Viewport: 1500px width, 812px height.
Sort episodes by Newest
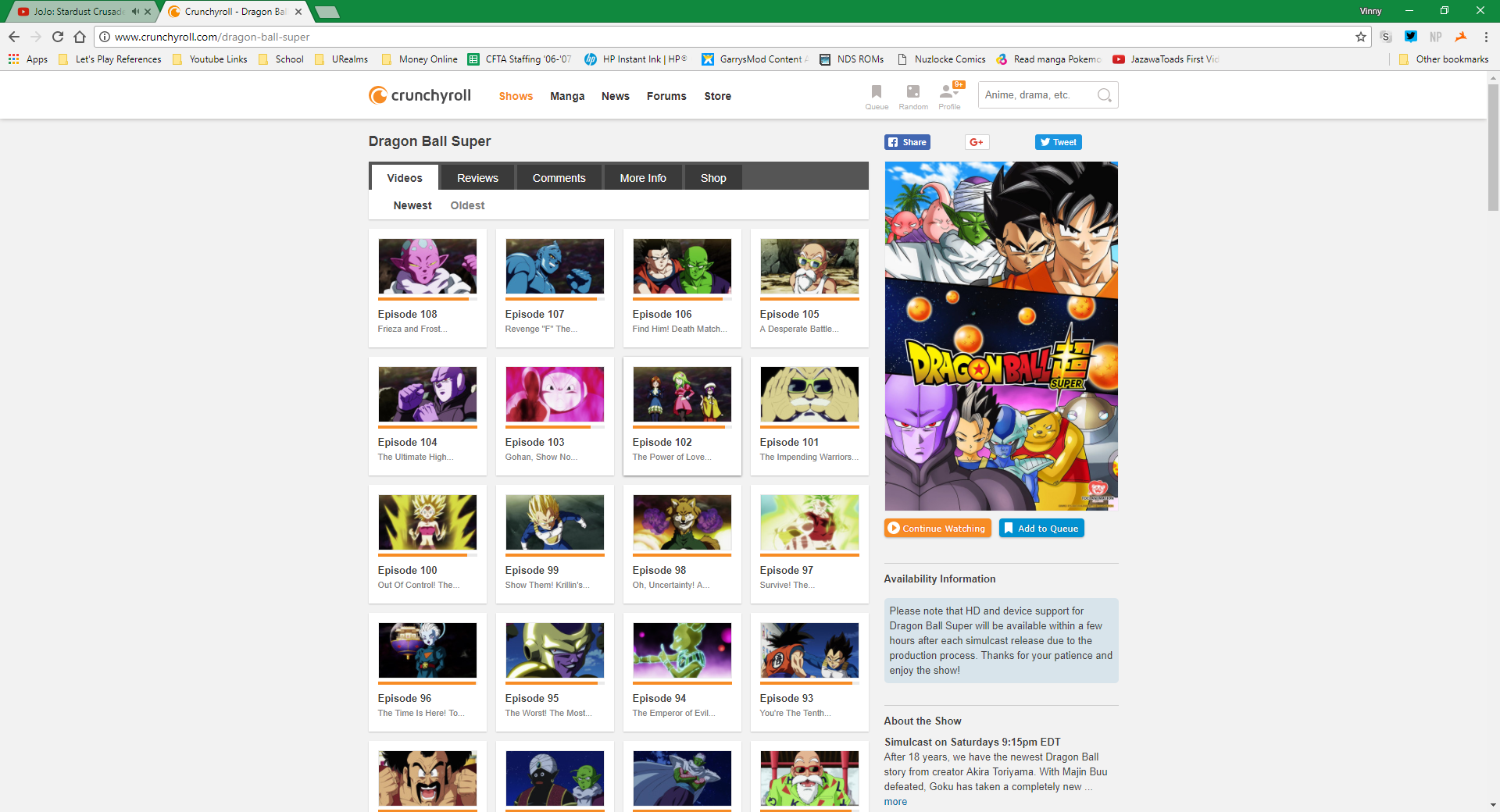[412, 205]
